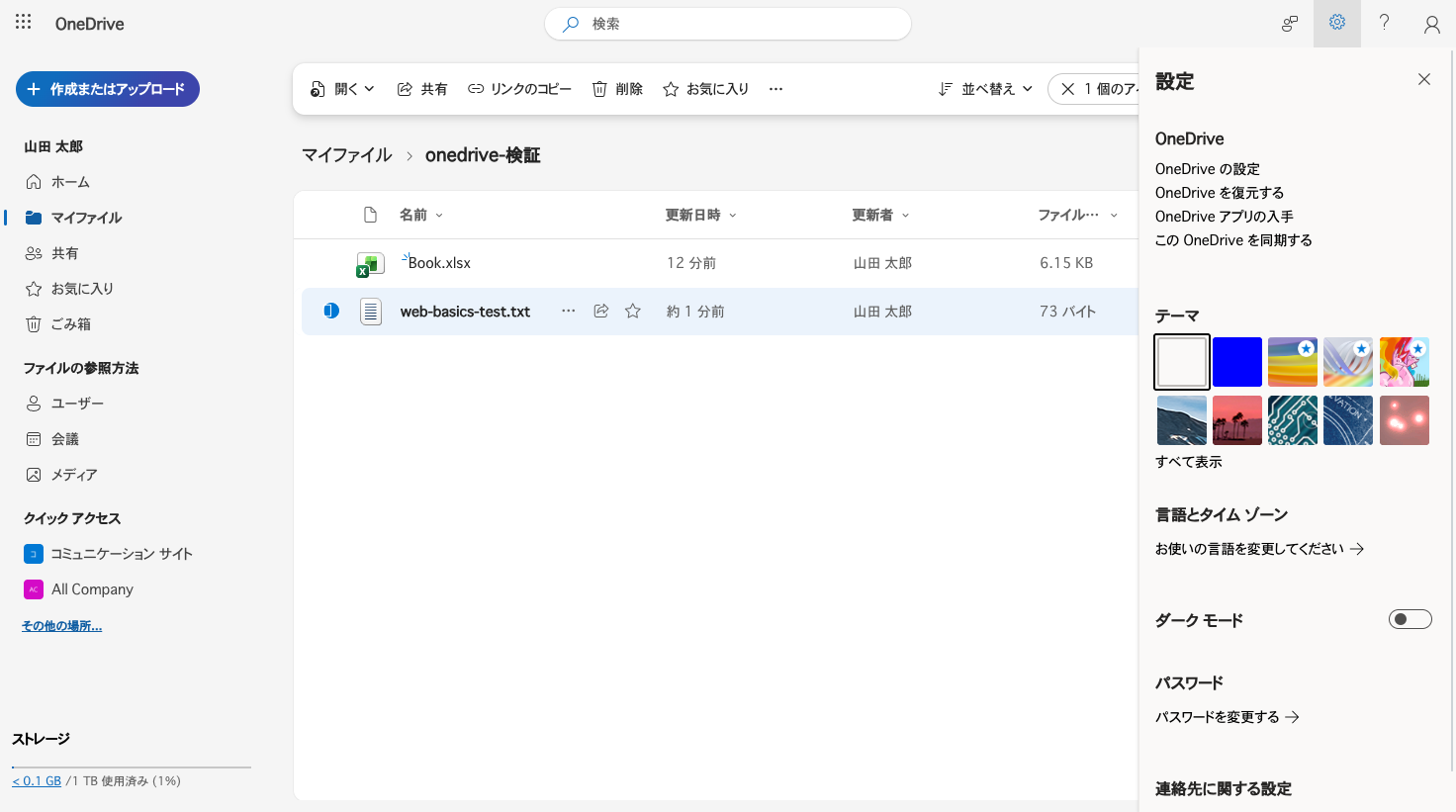Click the text file icon for web-basics-test.txt

pyautogui.click(x=371, y=312)
